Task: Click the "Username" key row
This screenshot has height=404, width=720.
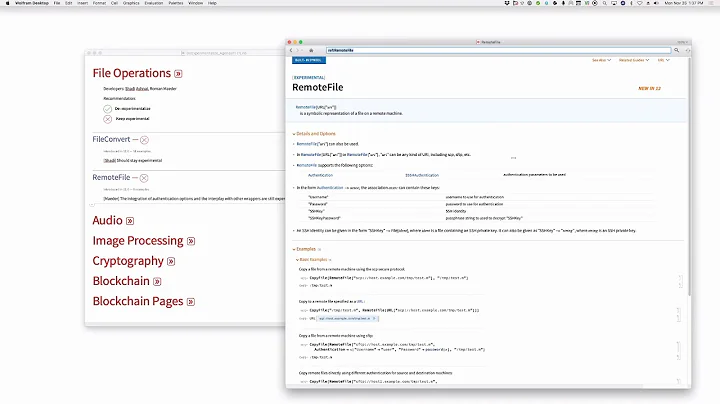Action: point(482,197)
